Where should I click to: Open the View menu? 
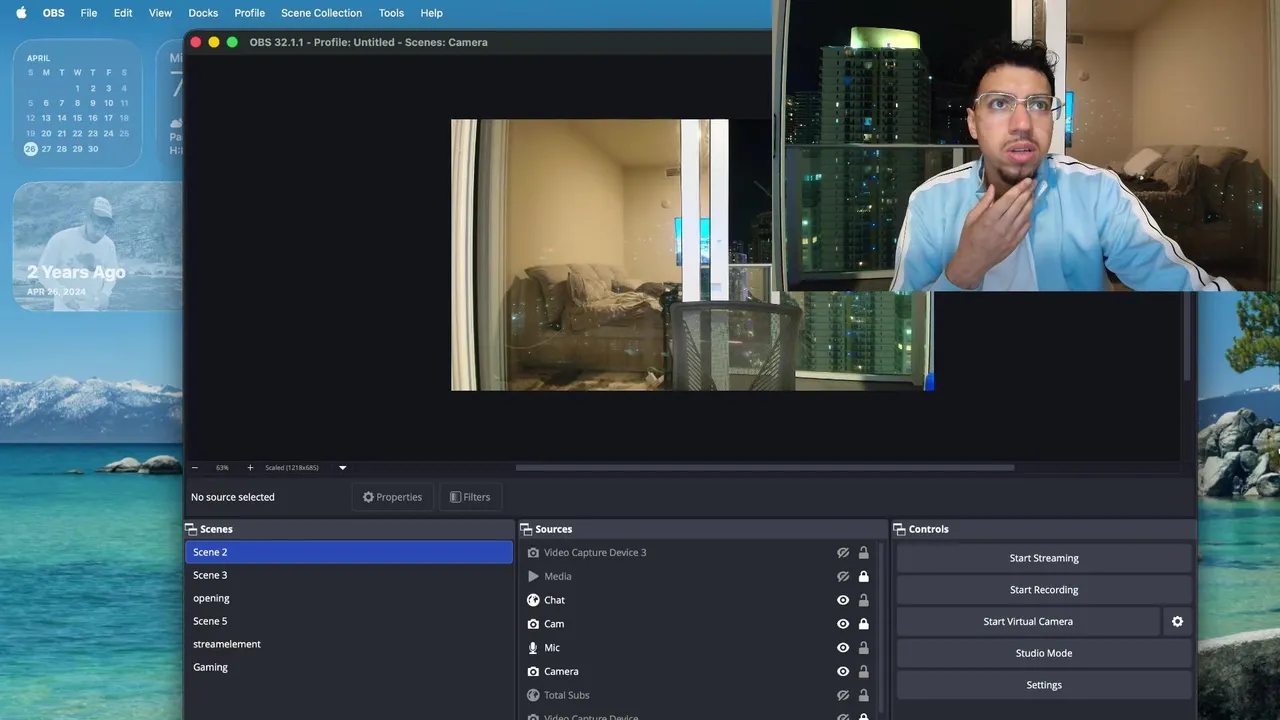(x=160, y=13)
